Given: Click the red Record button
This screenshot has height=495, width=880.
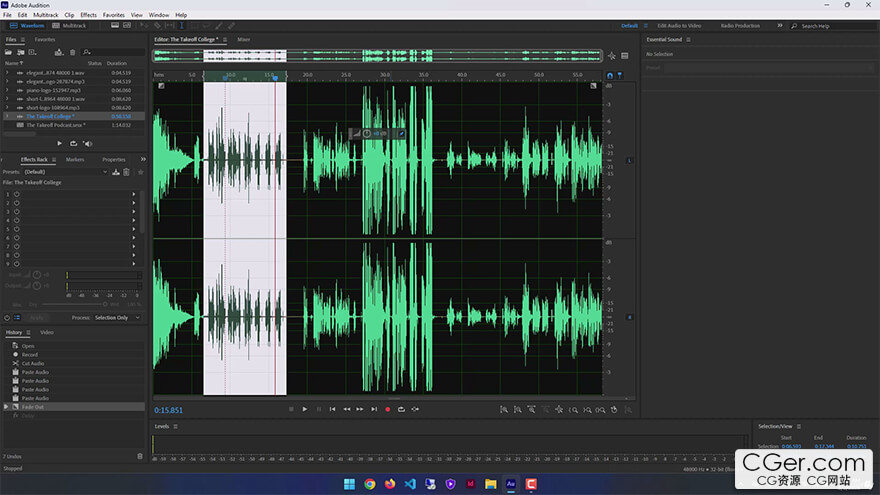Looking at the screenshot, I should coord(388,409).
